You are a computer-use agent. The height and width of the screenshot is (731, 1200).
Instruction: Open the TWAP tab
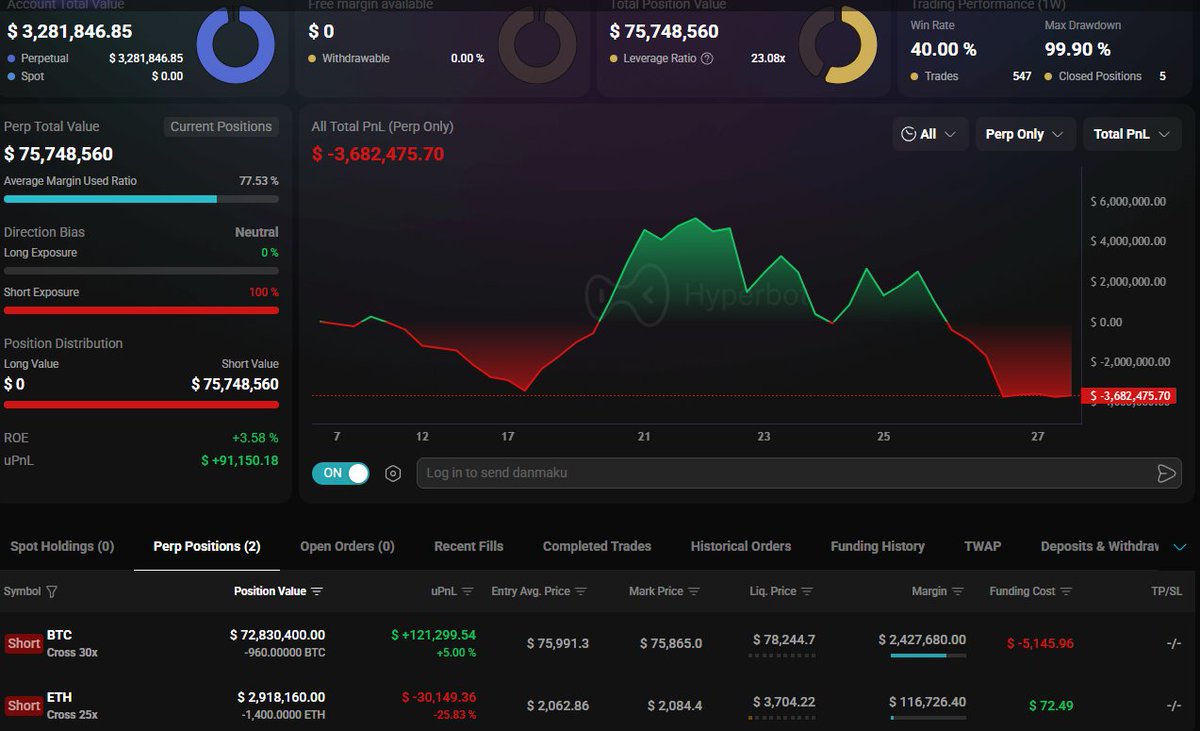click(x=982, y=546)
